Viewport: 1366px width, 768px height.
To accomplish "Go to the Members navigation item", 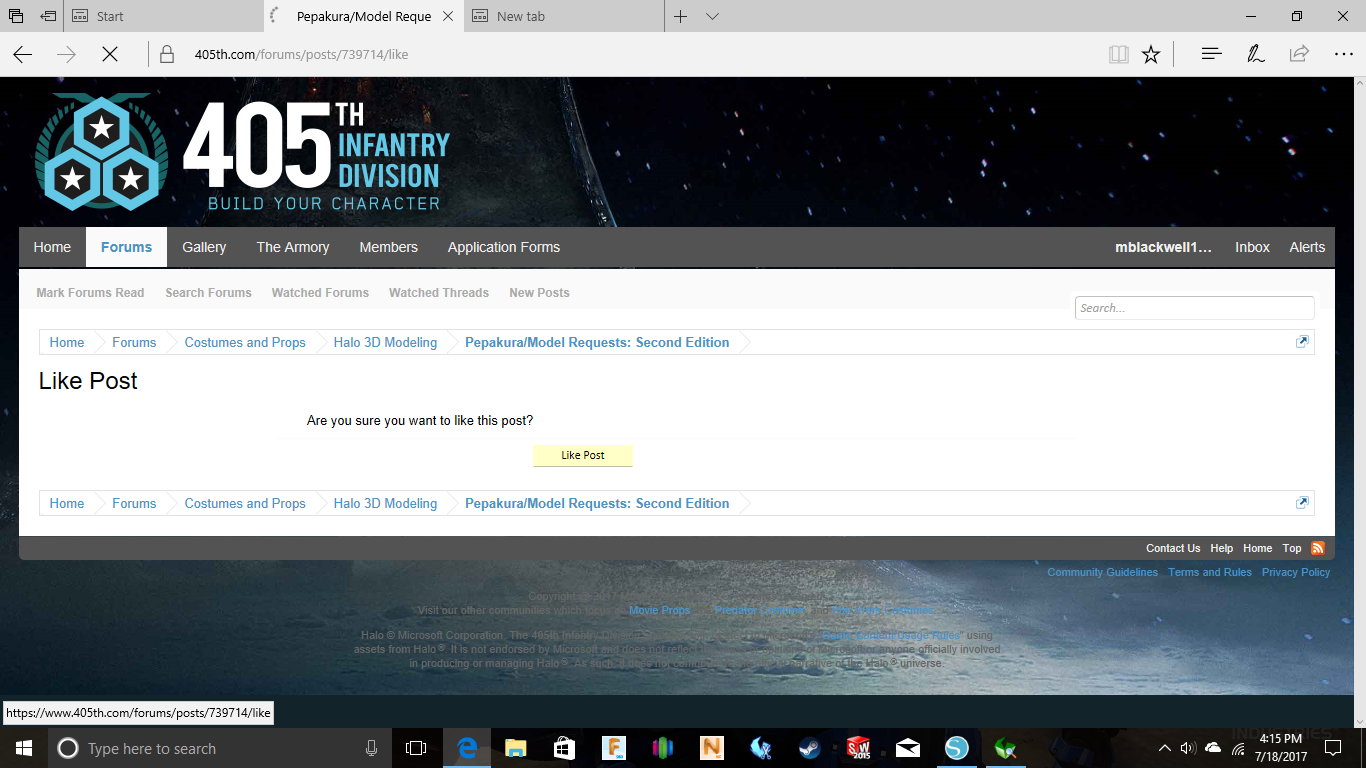I will click(x=389, y=247).
